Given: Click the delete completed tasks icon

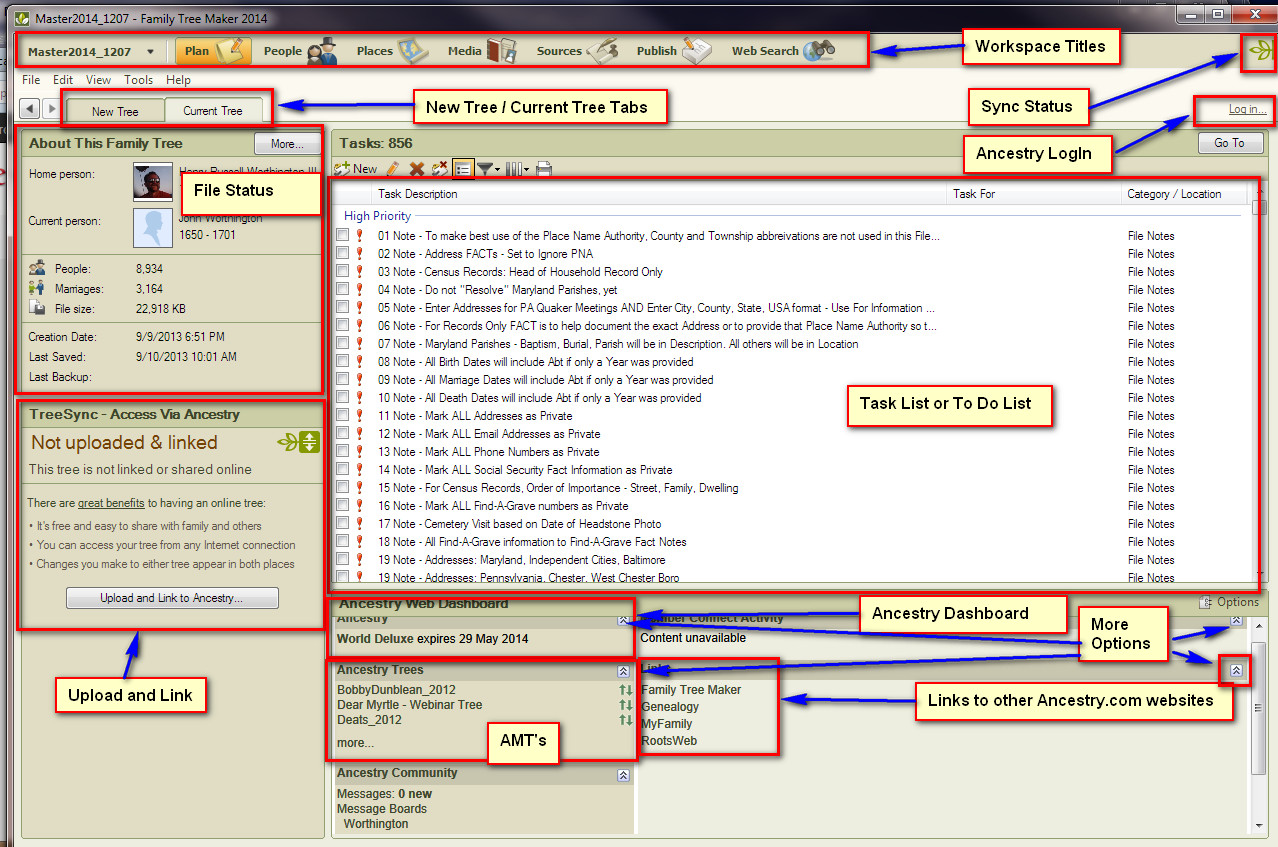Looking at the screenshot, I should (x=439, y=169).
